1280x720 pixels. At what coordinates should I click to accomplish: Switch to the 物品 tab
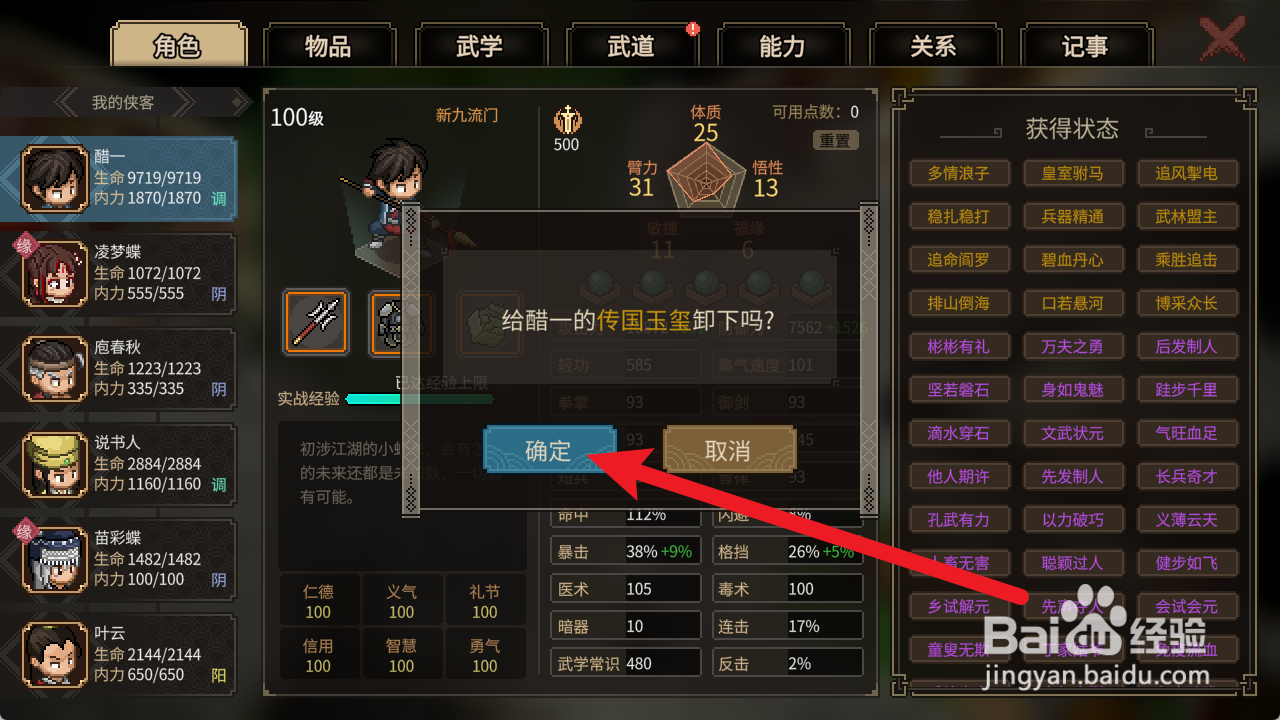coord(328,47)
